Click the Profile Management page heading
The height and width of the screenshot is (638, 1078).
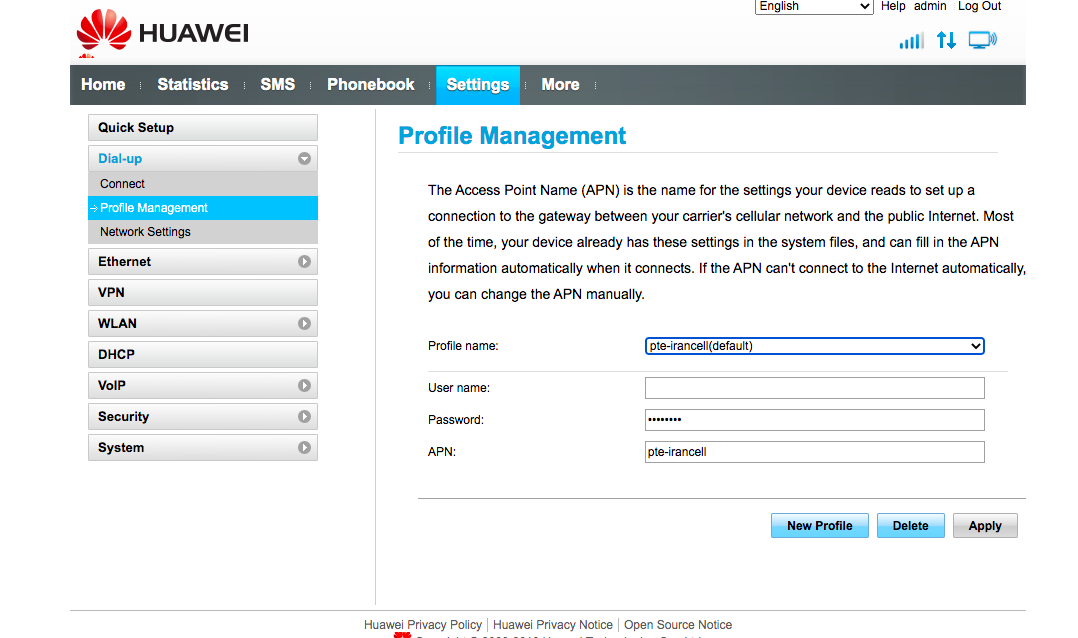(512, 136)
